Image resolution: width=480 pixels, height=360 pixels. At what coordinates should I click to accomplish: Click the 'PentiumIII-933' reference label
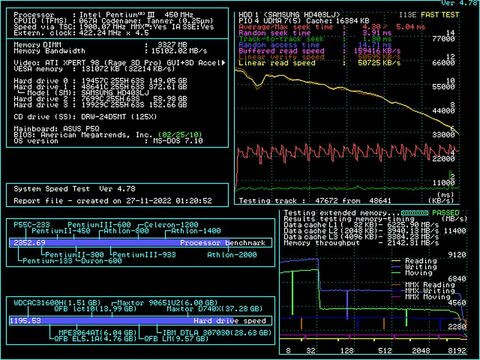[x=144, y=255]
